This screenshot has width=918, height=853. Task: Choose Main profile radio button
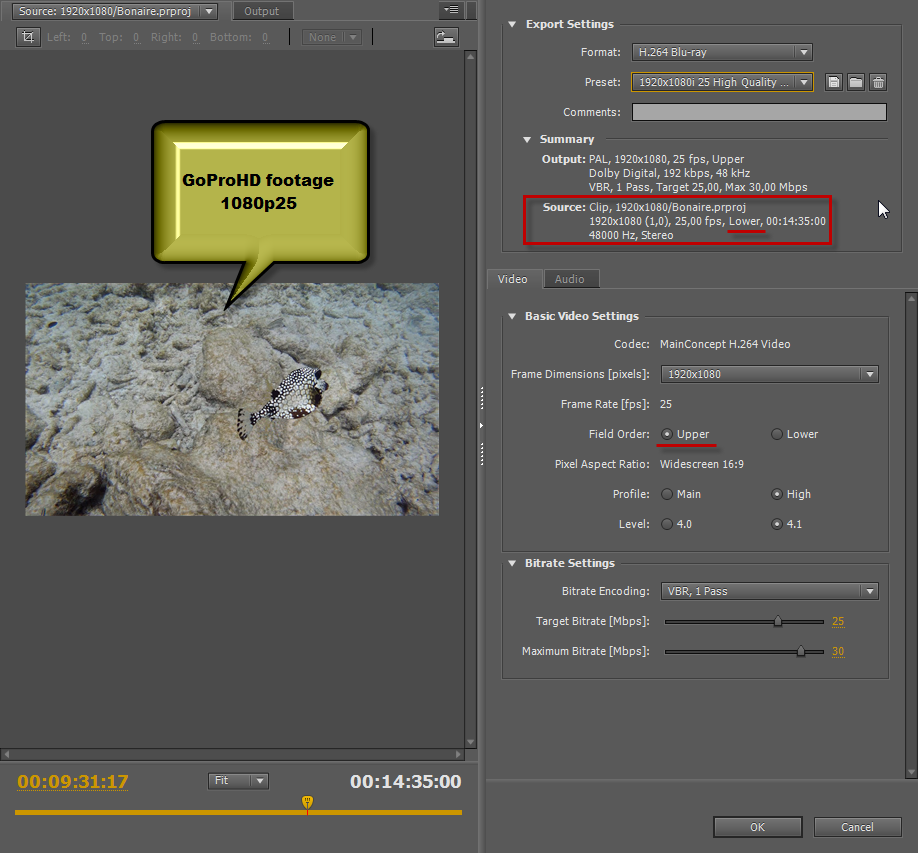tap(667, 494)
